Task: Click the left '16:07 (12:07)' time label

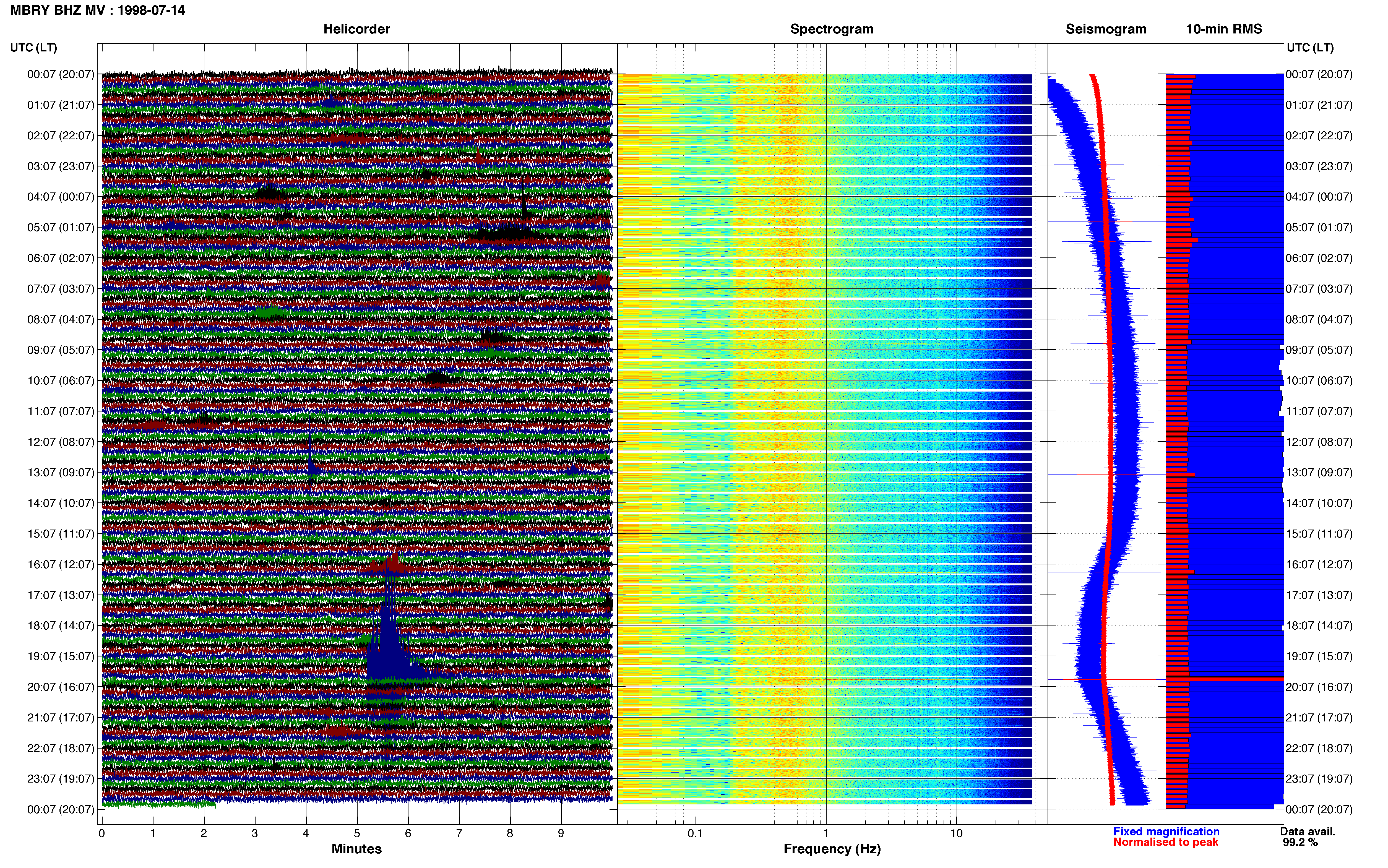Action: 61,565
